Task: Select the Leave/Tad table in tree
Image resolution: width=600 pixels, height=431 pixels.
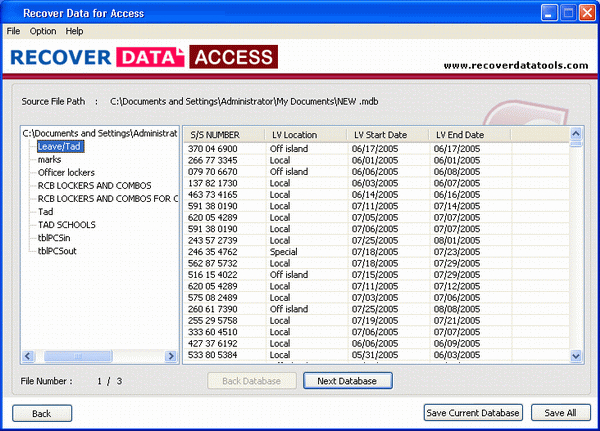Action: [60, 146]
